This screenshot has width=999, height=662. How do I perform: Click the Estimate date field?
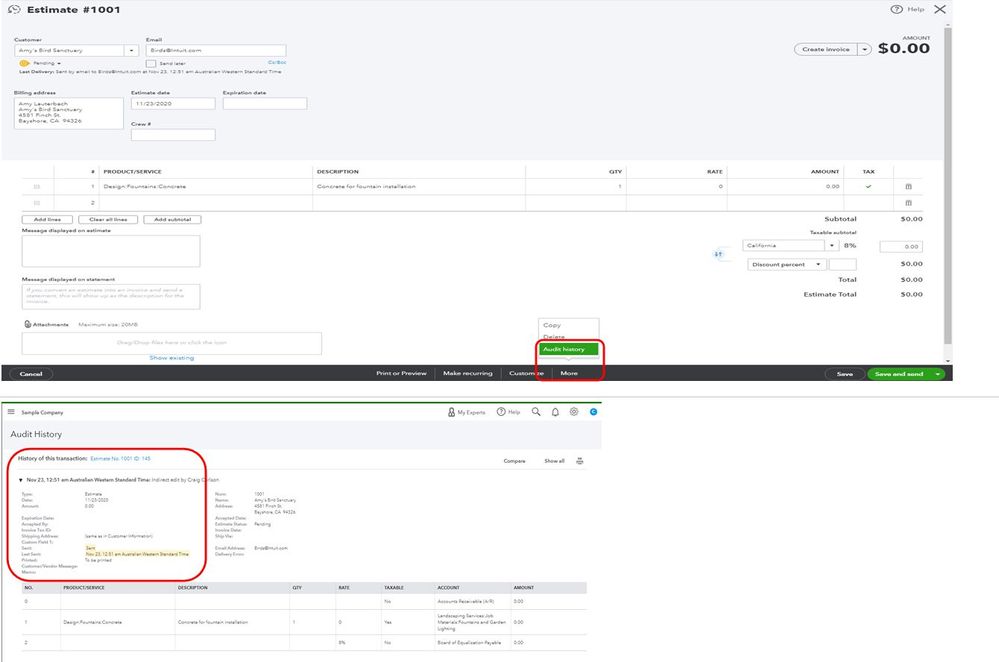click(x=173, y=103)
